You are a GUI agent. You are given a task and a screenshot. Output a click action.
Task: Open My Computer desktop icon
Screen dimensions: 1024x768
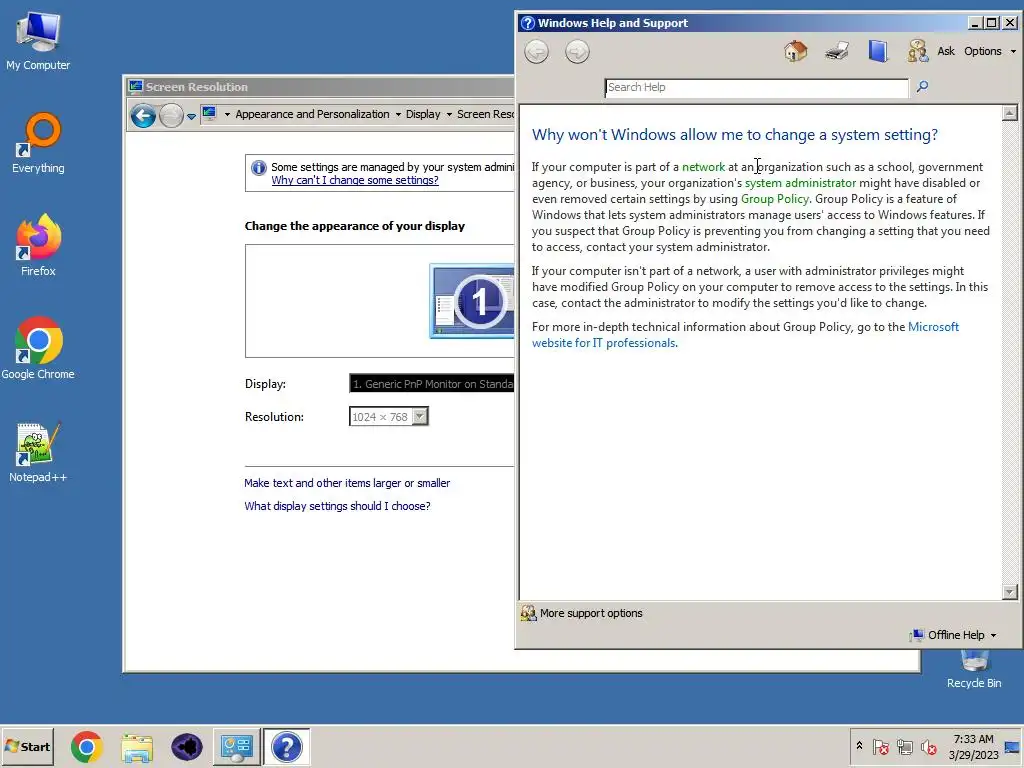point(38,40)
